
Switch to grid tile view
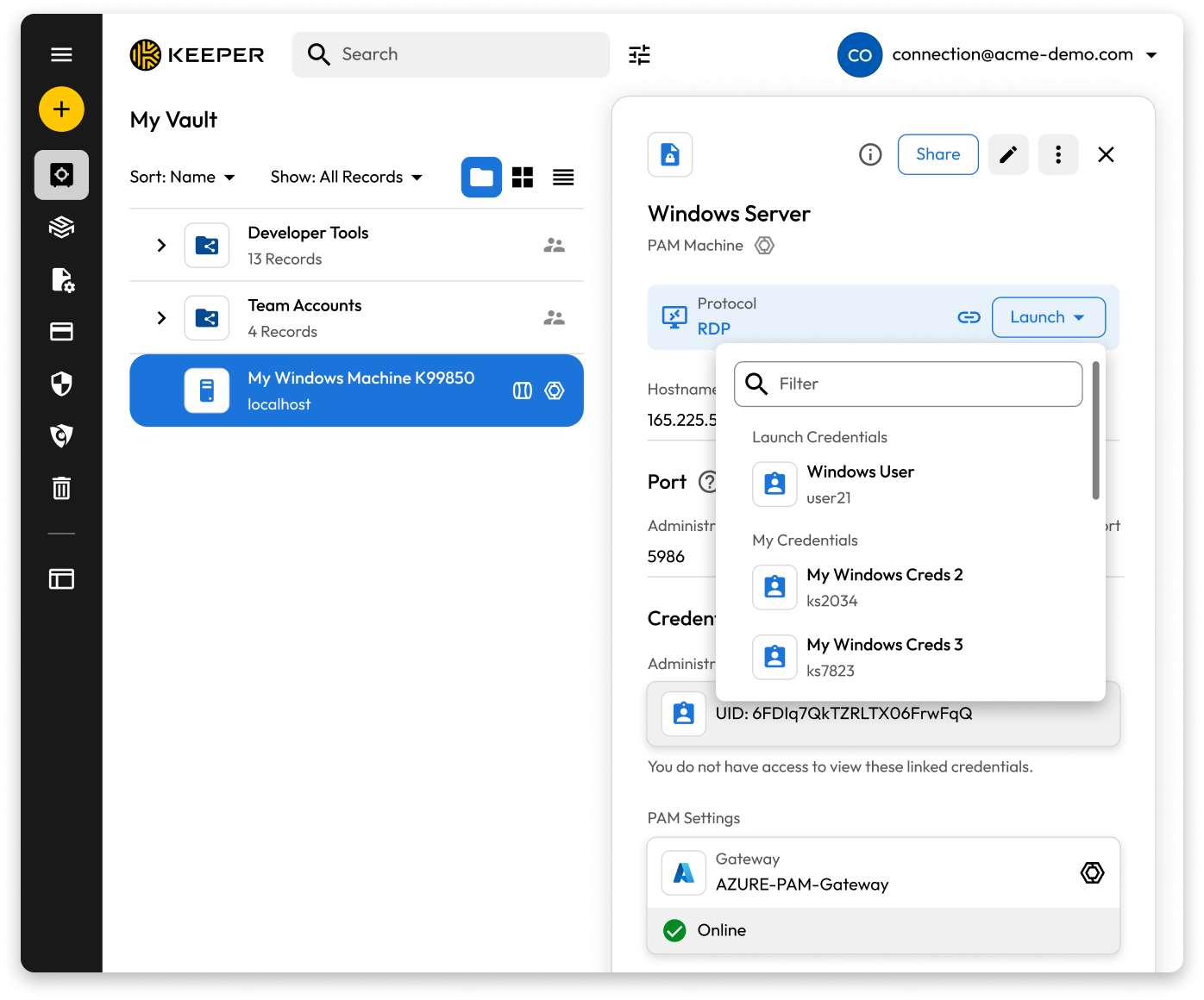click(x=523, y=178)
